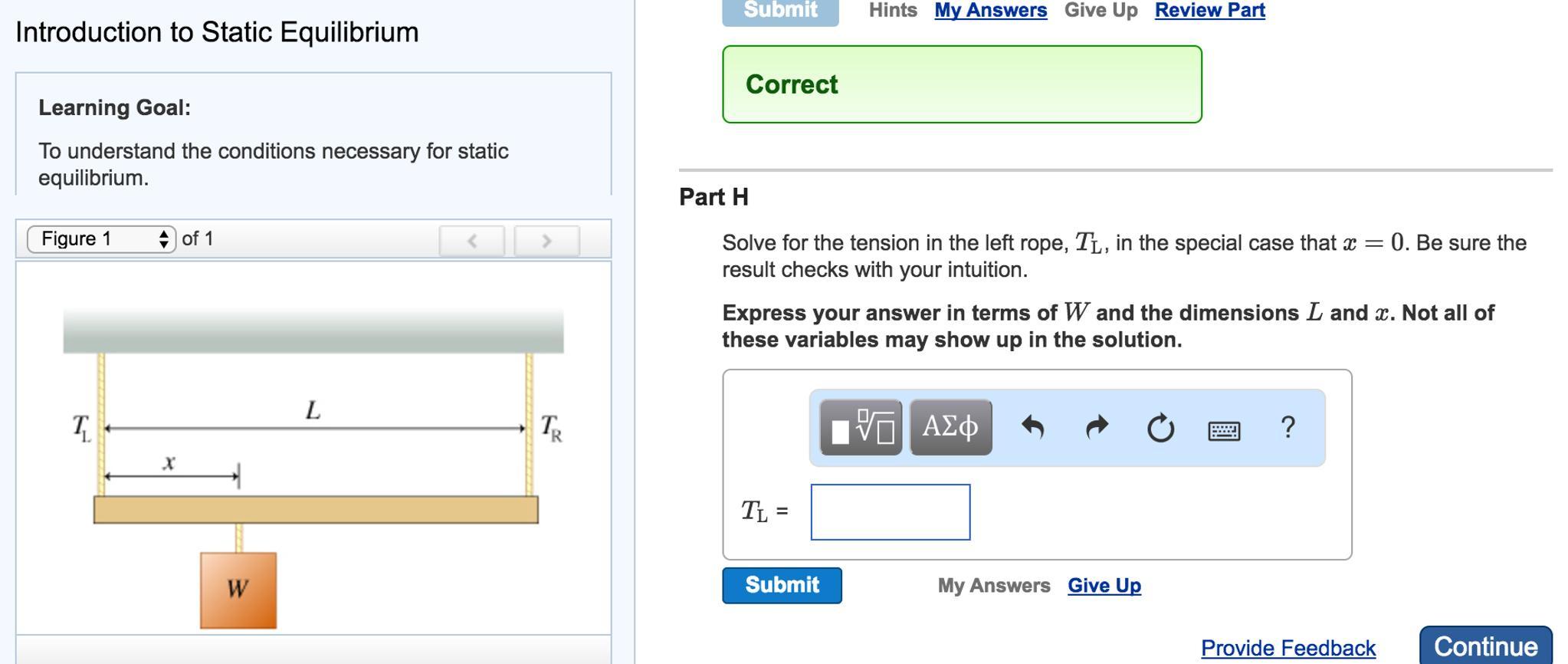The width and height of the screenshot is (1568, 664).
Task: Click Give Up link for Part H
Action: click(1104, 586)
